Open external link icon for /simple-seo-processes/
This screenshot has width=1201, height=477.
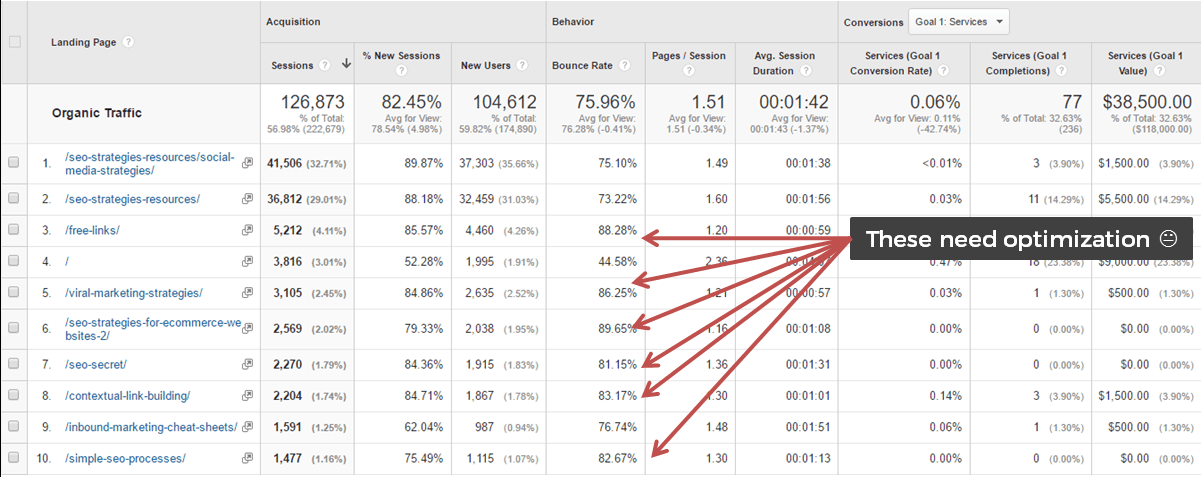tap(247, 459)
